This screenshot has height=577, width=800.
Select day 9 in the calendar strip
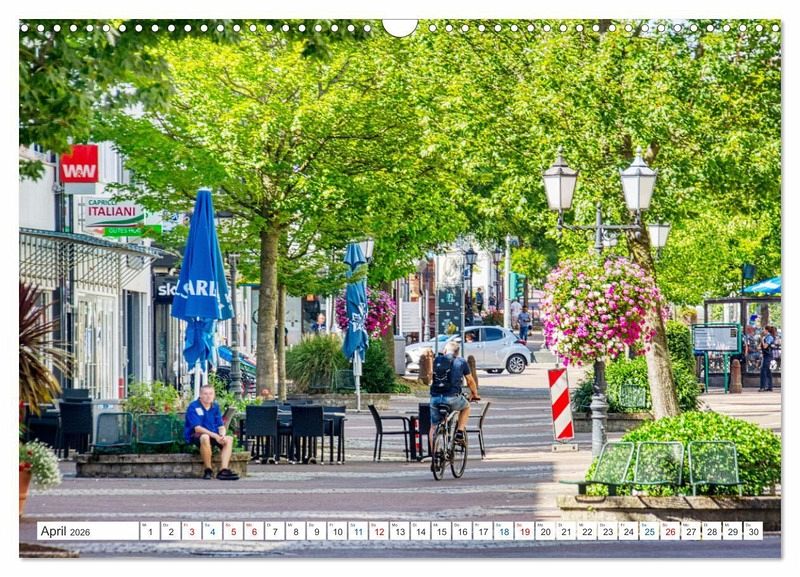tap(316, 531)
